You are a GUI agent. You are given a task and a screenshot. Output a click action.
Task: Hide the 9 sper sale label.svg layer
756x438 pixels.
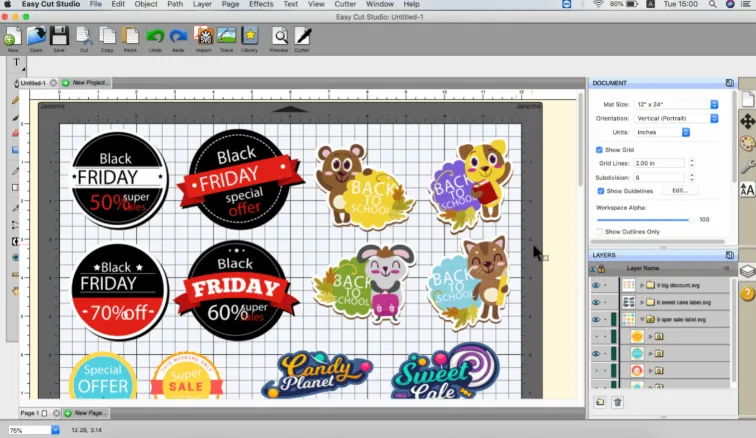point(596,319)
